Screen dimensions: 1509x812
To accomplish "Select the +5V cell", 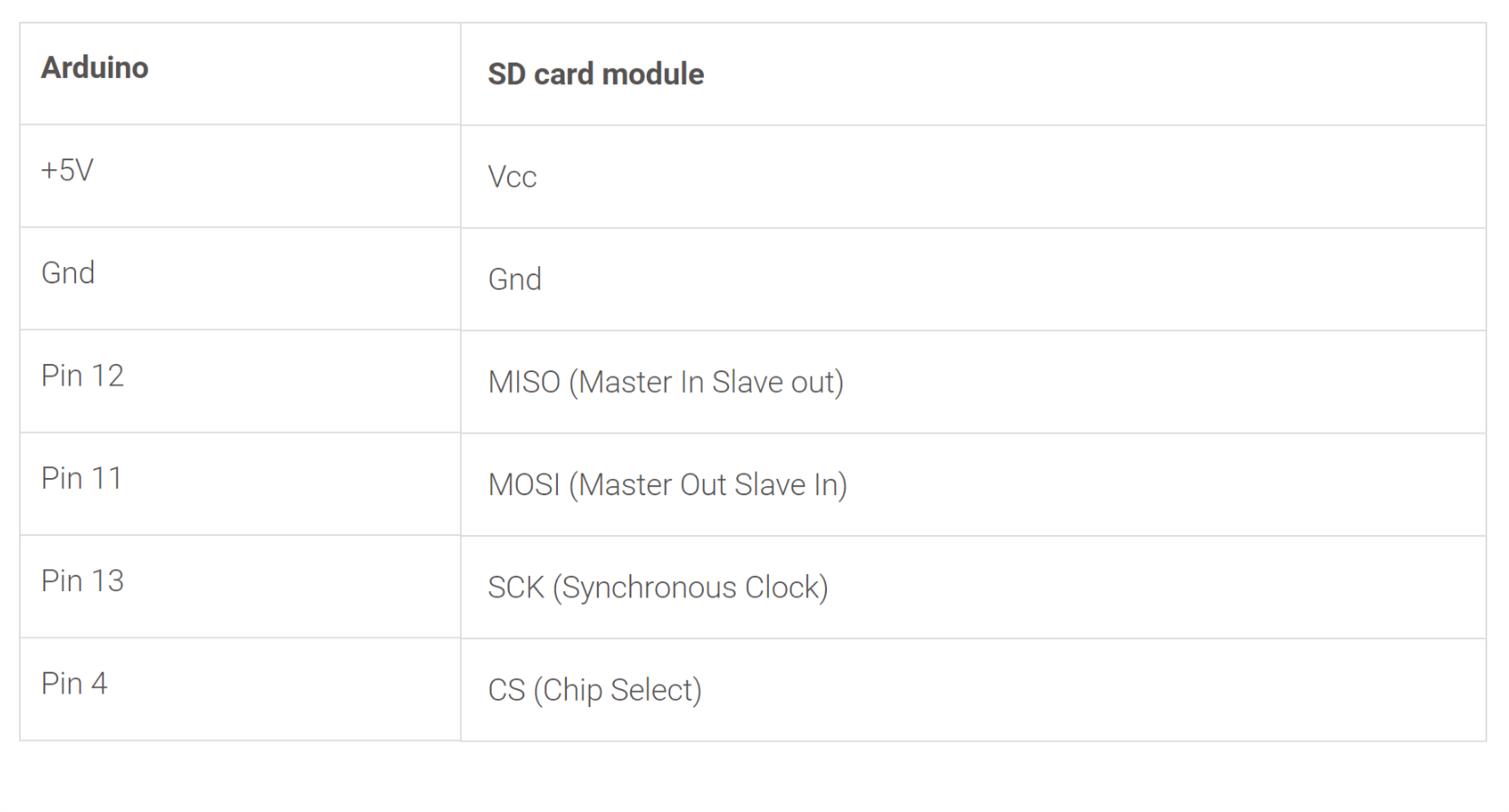I will point(67,170).
